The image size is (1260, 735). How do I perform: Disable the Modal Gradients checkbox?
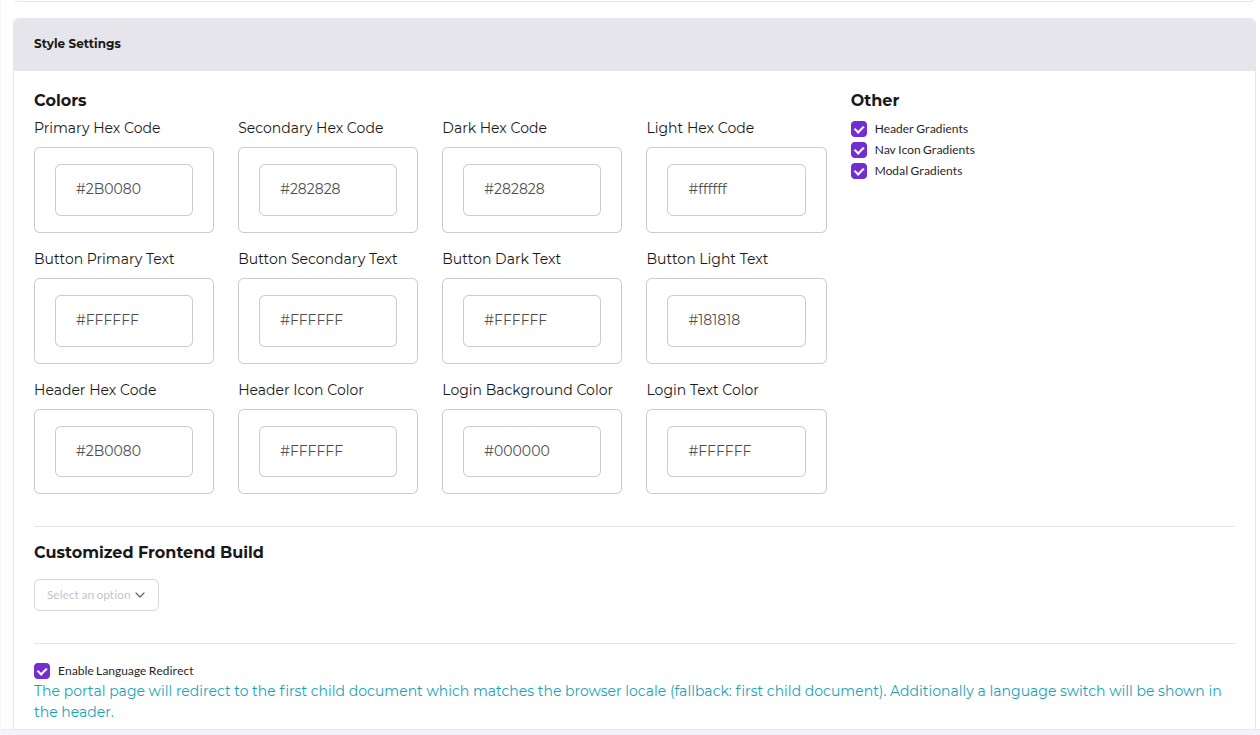point(859,171)
